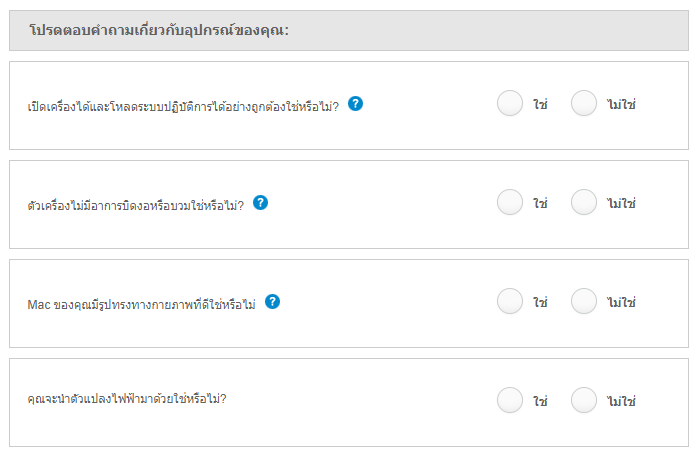Mark 'ไม่ใช่' radio circle for Mac physical condition
Image resolution: width=698 pixels, height=458 pixels.
coord(584,301)
